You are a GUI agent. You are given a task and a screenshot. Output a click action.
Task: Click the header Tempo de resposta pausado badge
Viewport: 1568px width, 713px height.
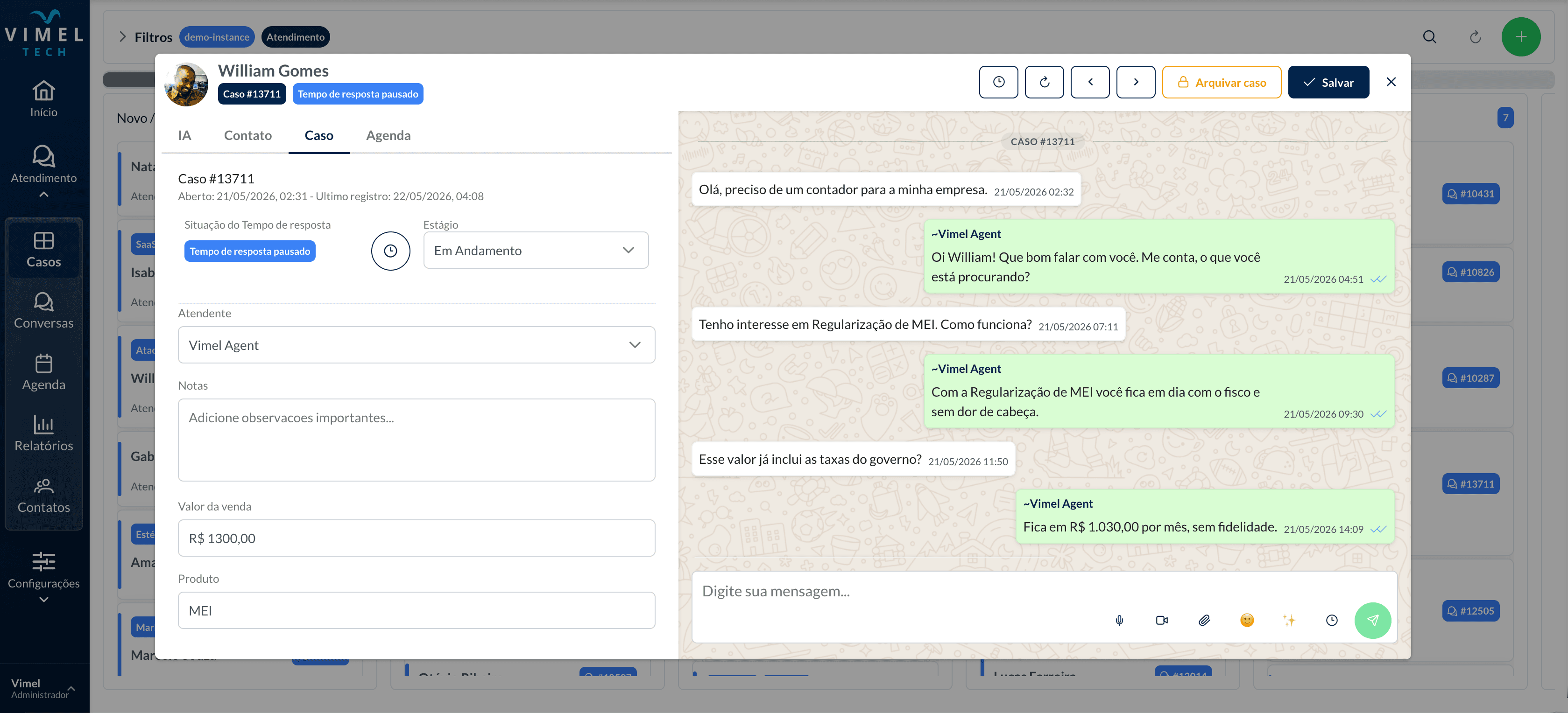coord(358,94)
